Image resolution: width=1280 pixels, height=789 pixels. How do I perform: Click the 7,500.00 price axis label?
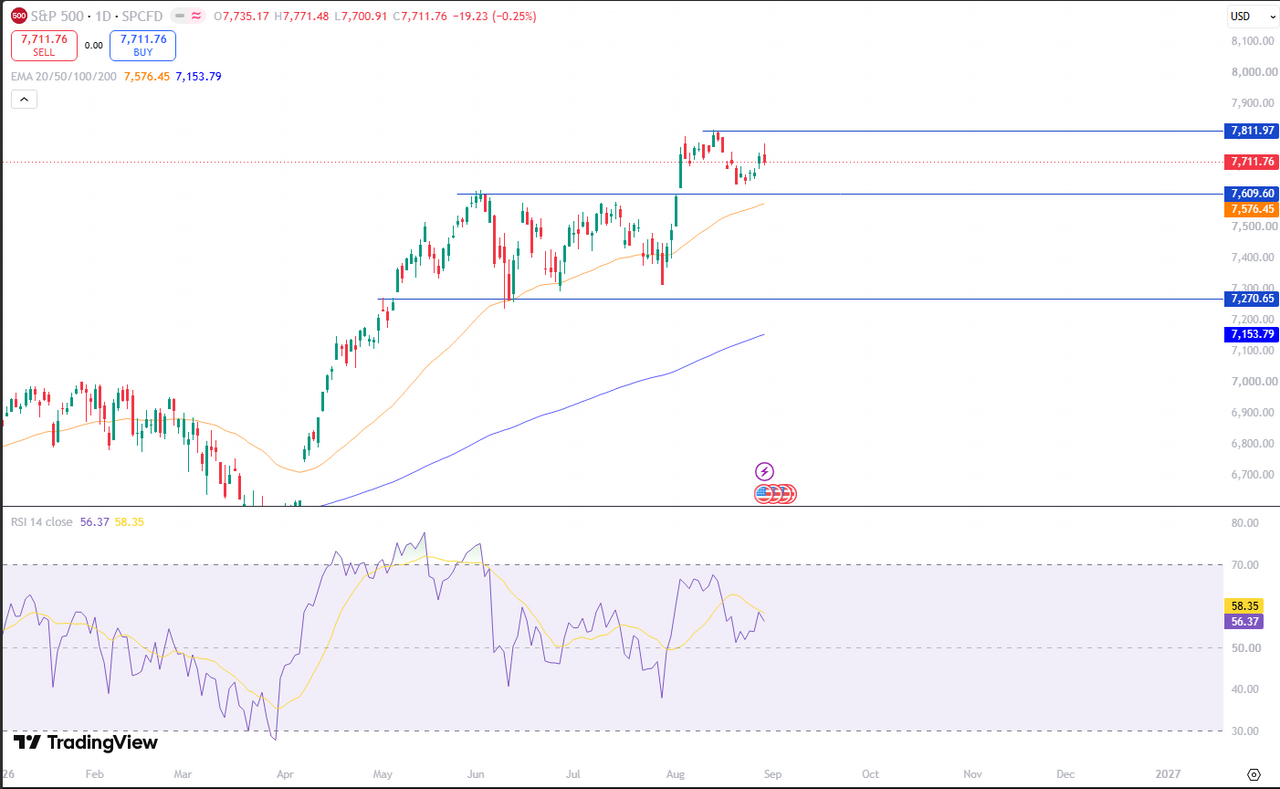point(1254,227)
